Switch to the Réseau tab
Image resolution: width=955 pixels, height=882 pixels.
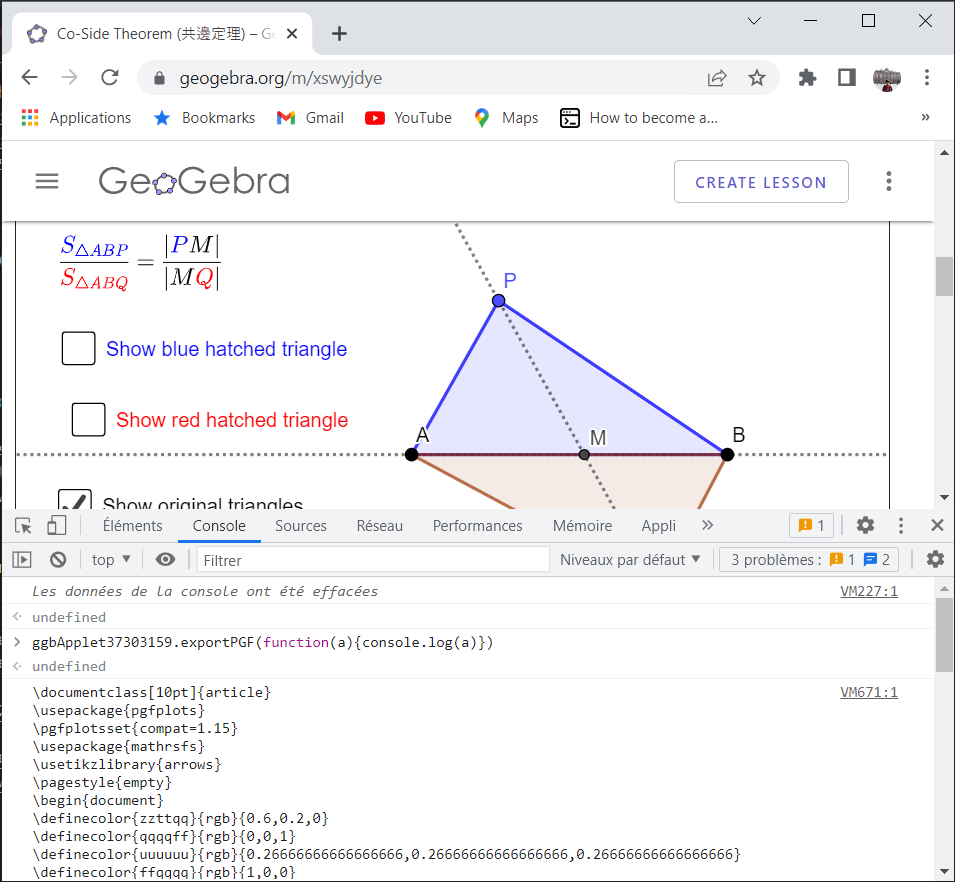click(379, 526)
